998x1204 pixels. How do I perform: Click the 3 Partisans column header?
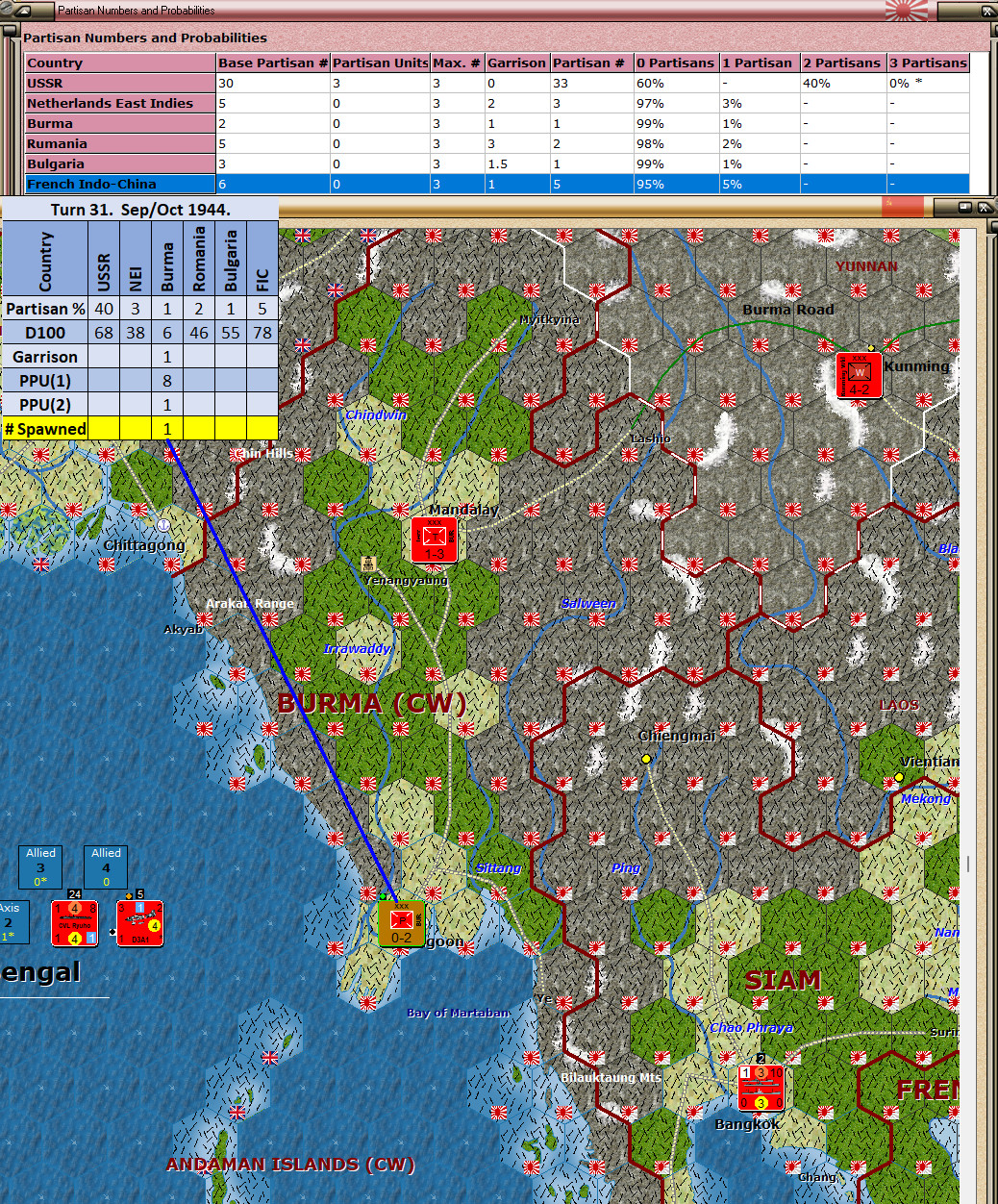point(928,63)
